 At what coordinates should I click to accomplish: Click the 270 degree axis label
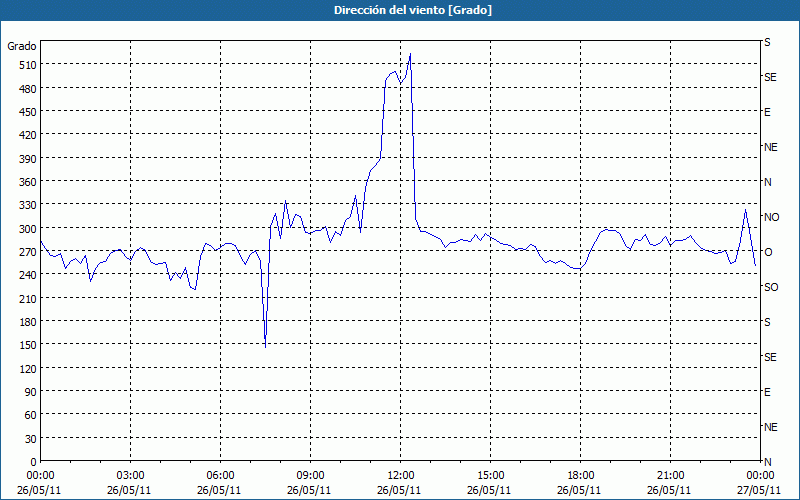click(28, 252)
